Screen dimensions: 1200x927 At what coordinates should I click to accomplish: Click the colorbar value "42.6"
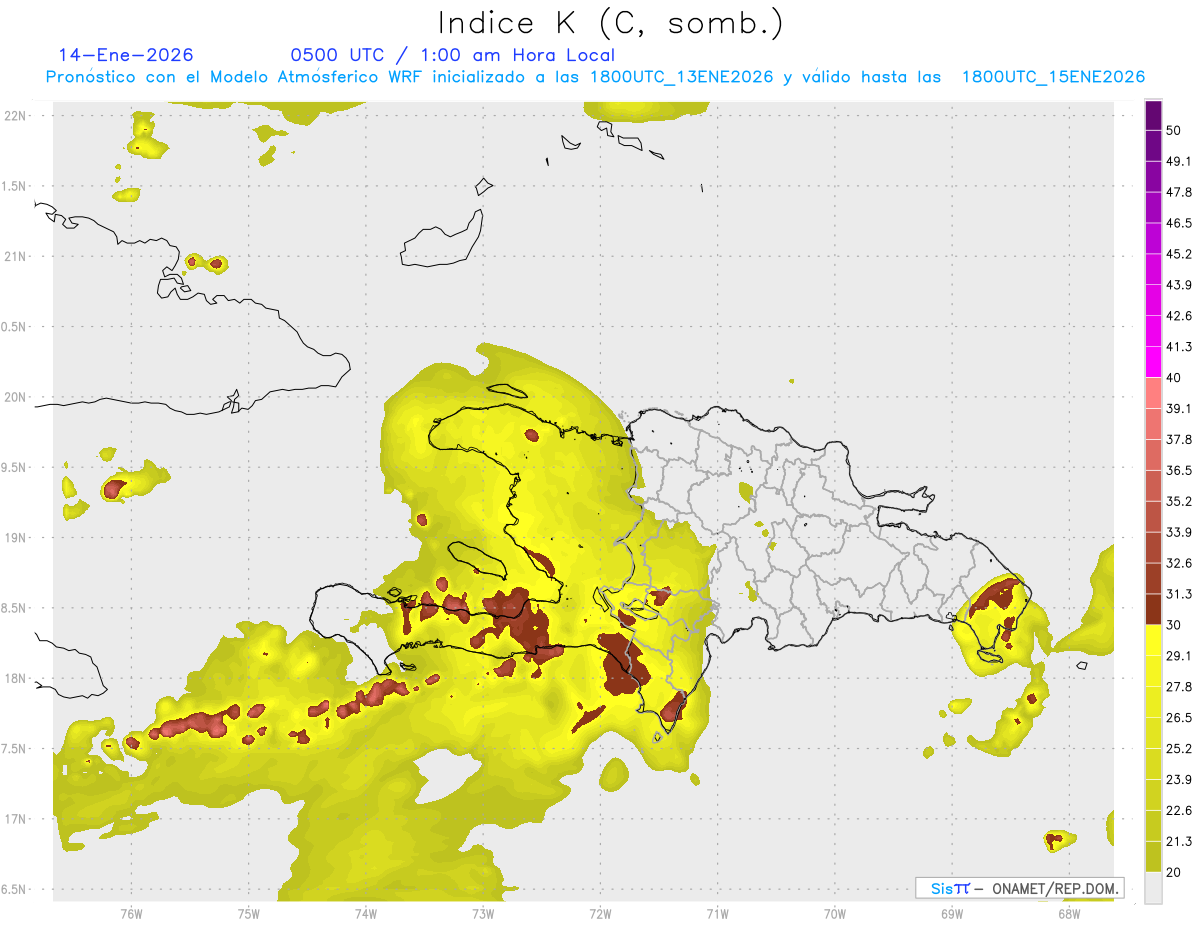[1179, 316]
